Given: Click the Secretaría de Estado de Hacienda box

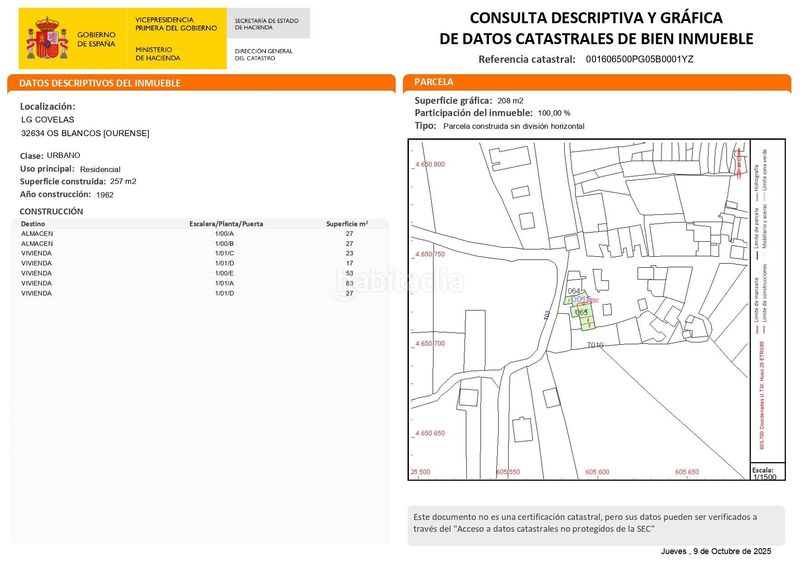Looking at the screenshot, I should pos(267,23).
